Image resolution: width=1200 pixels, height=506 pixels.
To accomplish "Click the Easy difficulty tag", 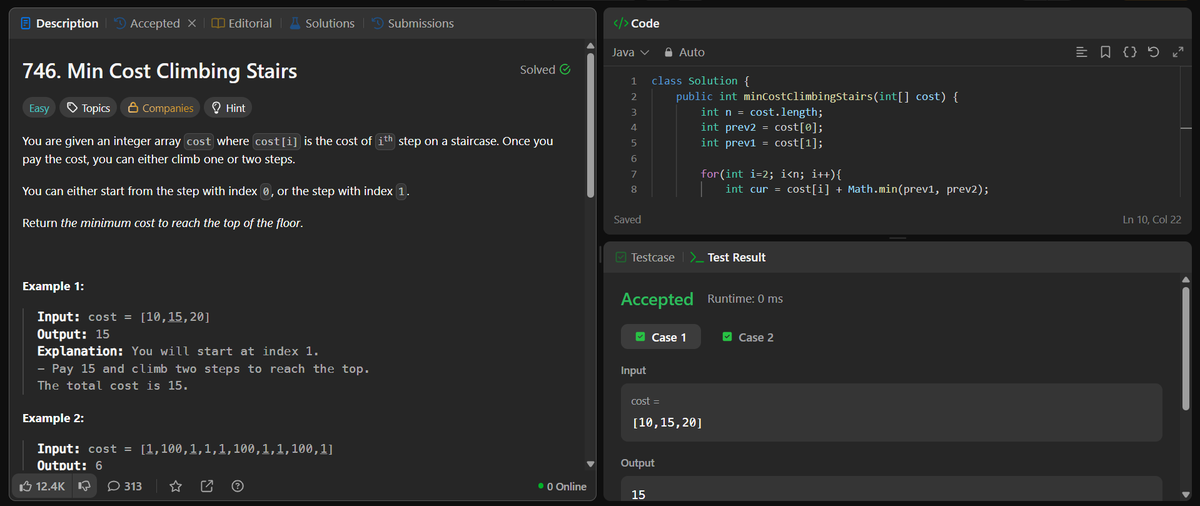I will pos(38,108).
